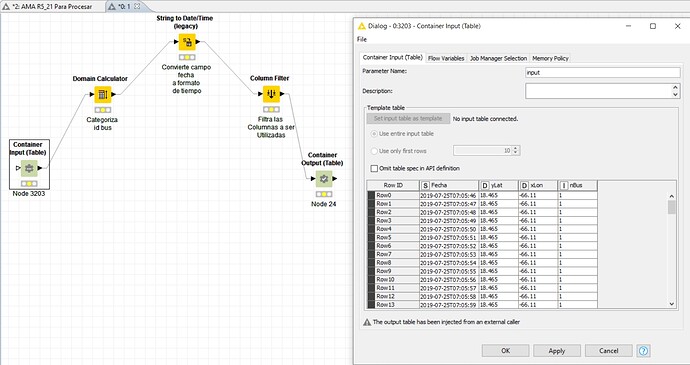Click the nBus column header
Screen dimensions: 690x365
click(x=577, y=185)
